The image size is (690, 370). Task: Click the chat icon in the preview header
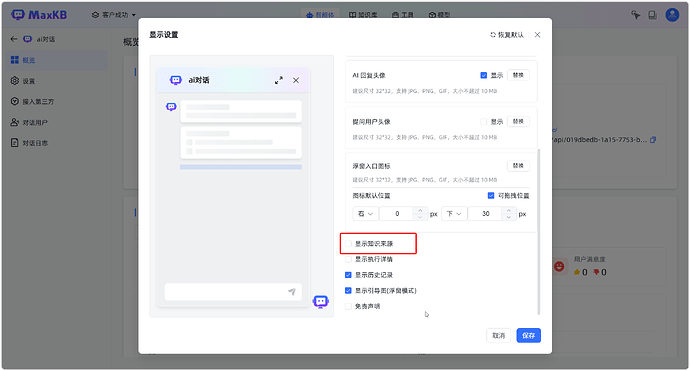(176, 80)
